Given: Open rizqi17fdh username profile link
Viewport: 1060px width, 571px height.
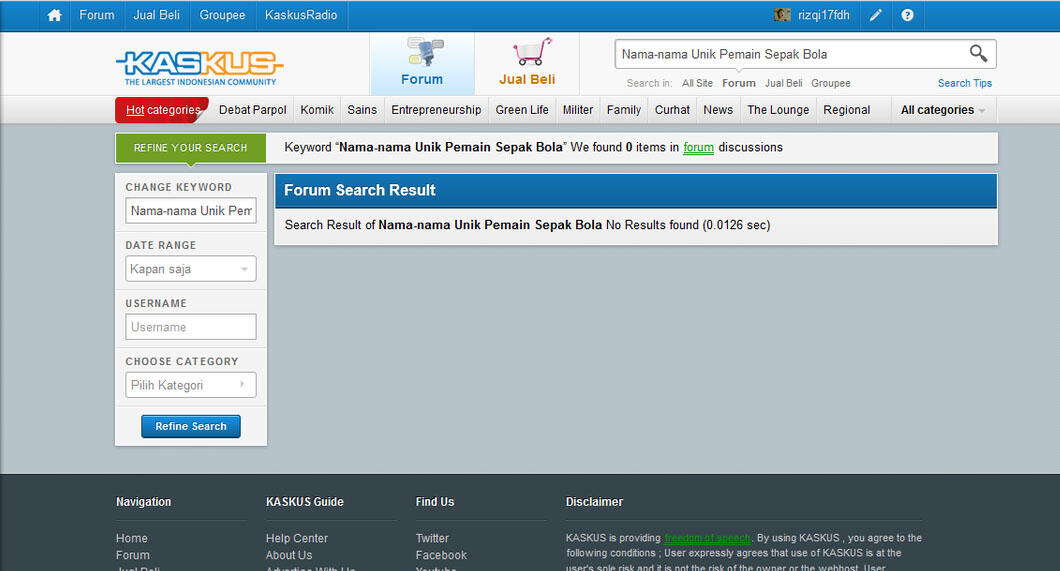Looking at the screenshot, I should tap(823, 15).
